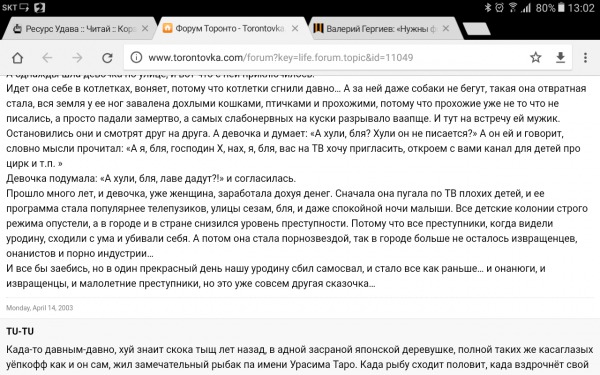Tap the favicon of the Валерий Гергиев tab
This screenshot has height=375, width=600.
[x=318, y=28]
